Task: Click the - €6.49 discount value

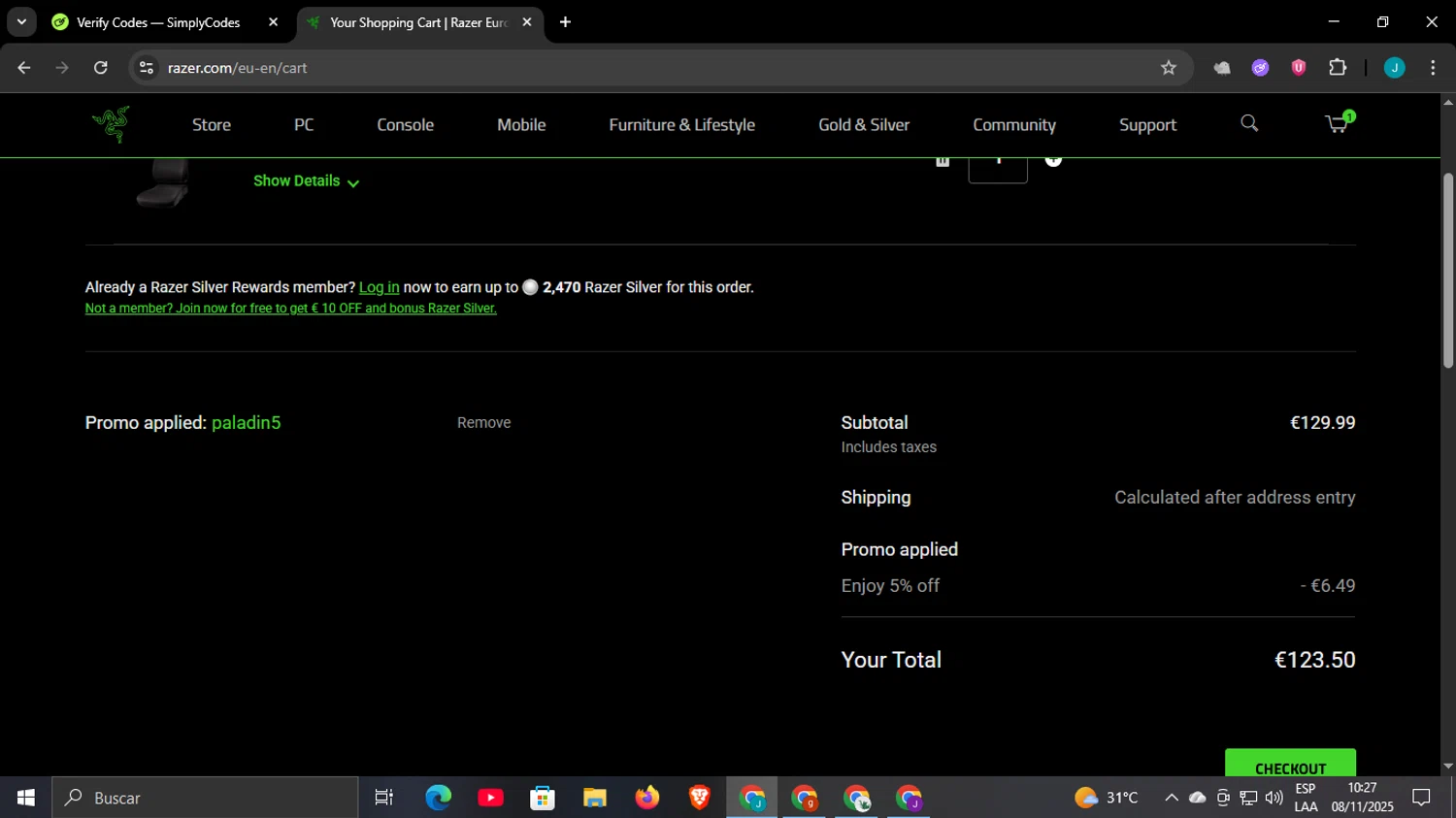Action: click(x=1328, y=586)
